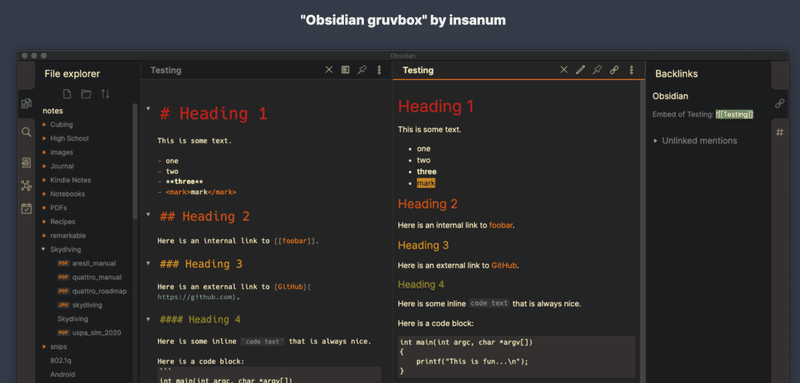
Task: Open the Backlinks panel title
Action: (x=677, y=74)
